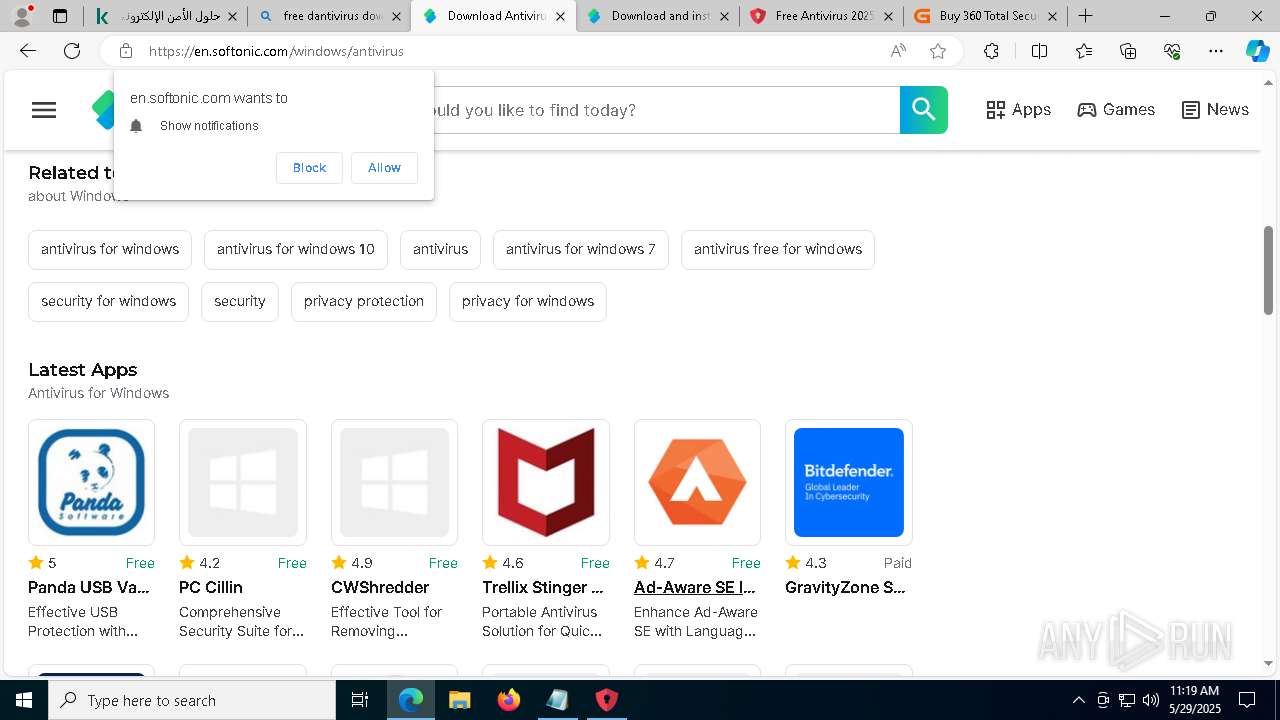1280x720 pixels.
Task: Open Read aloud in address bar
Action: (898, 51)
